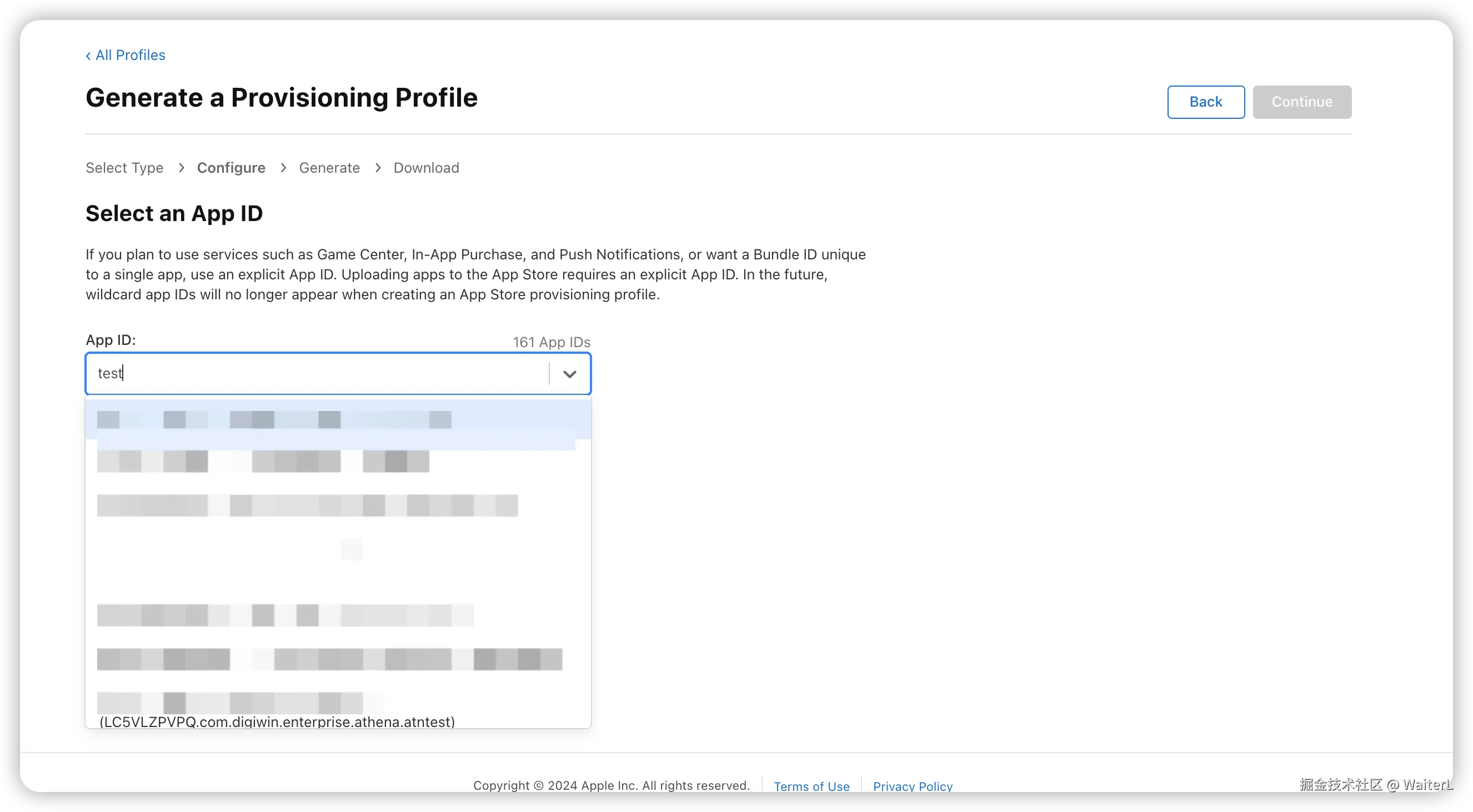Click chevron between Generate and Download
1473x812 pixels.
(x=377, y=168)
